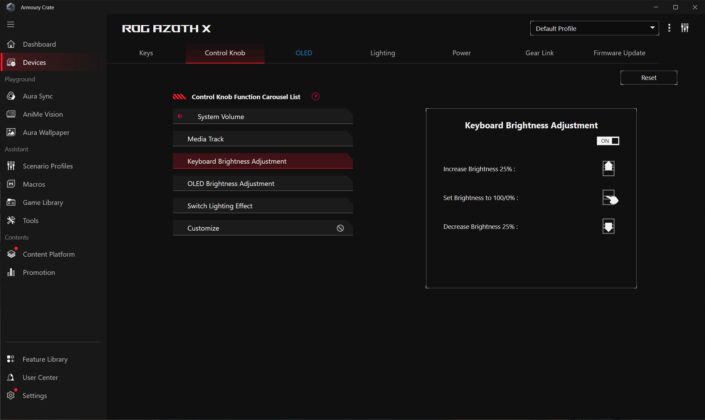
Task: Click the ROG AZOTH X title
Action: point(166,28)
